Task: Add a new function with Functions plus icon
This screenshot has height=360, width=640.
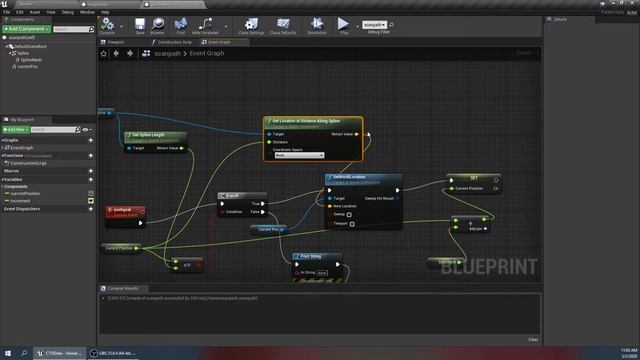Action: pos(91,156)
